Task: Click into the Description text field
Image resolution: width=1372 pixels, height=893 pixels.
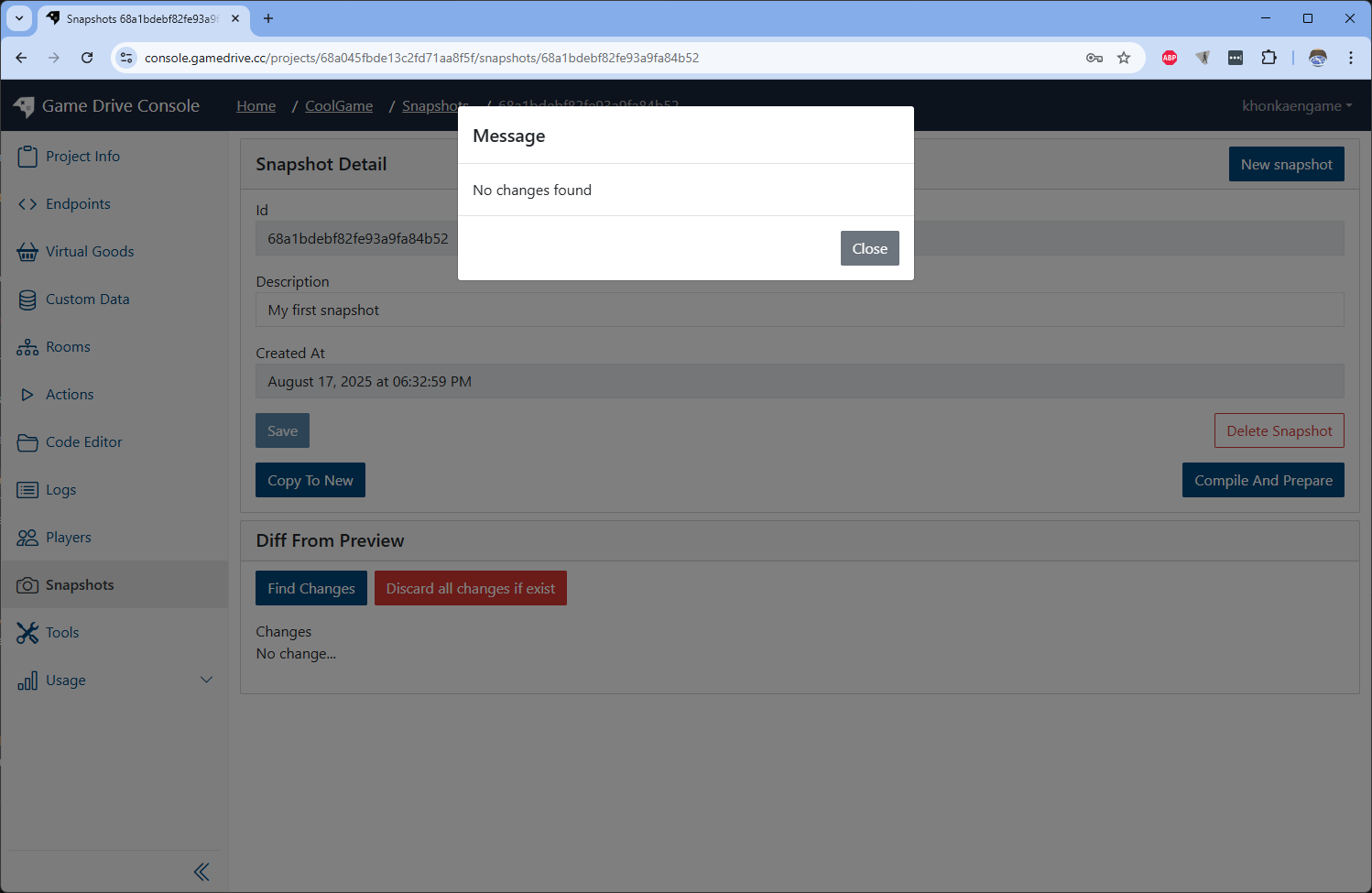Action: click(799, 310)
